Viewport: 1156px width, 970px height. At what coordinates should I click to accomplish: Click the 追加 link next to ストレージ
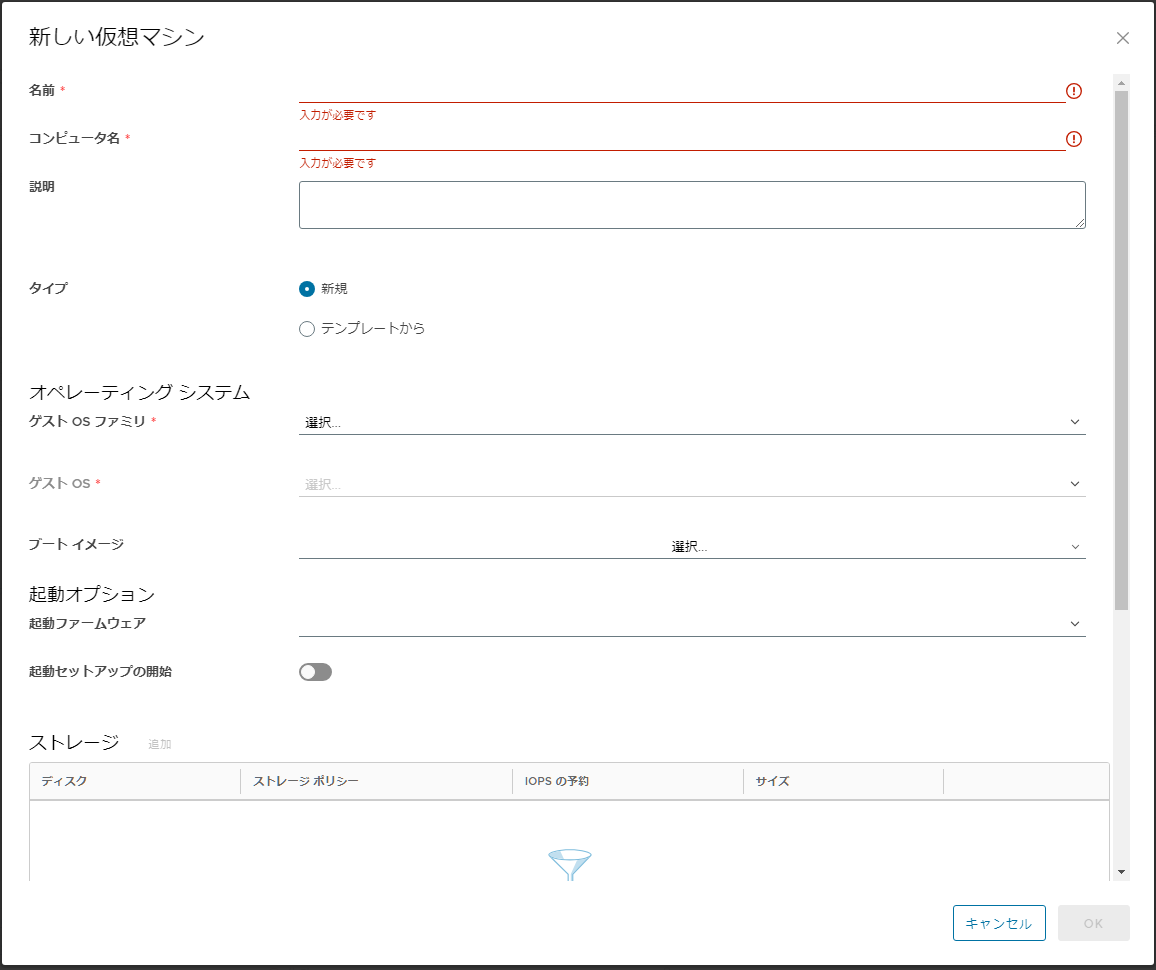click(159, 744)
